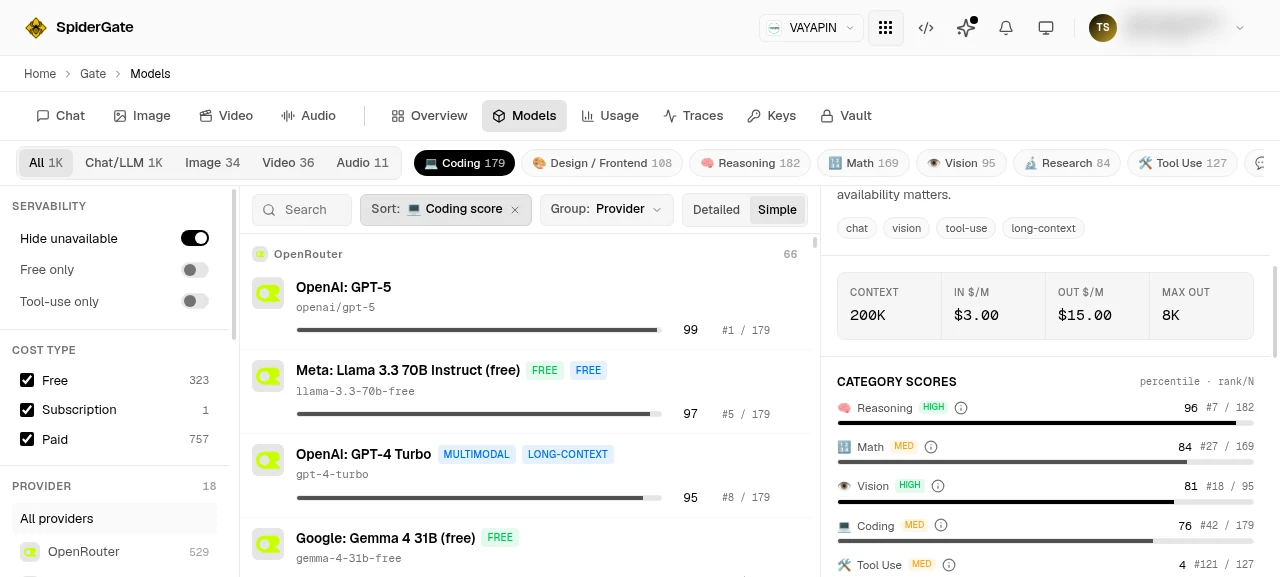The image size is (1280, 577).
Task: Filter by Video 36 category
Action: [x=288, y=163]
